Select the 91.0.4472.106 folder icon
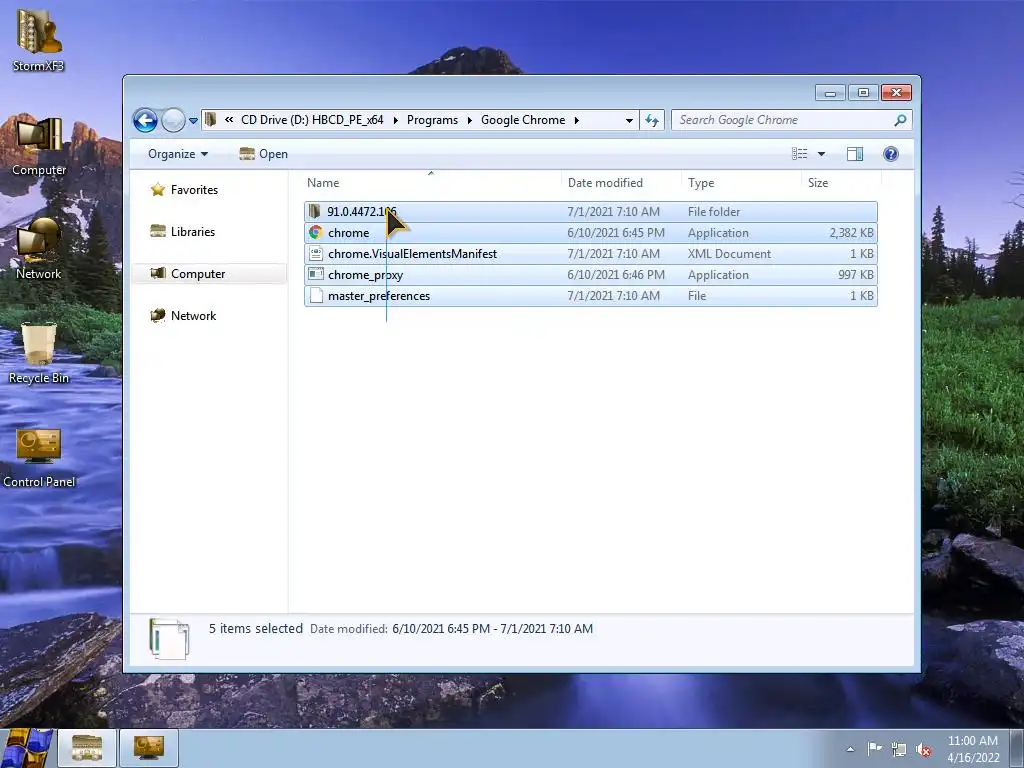 point(315,211)
